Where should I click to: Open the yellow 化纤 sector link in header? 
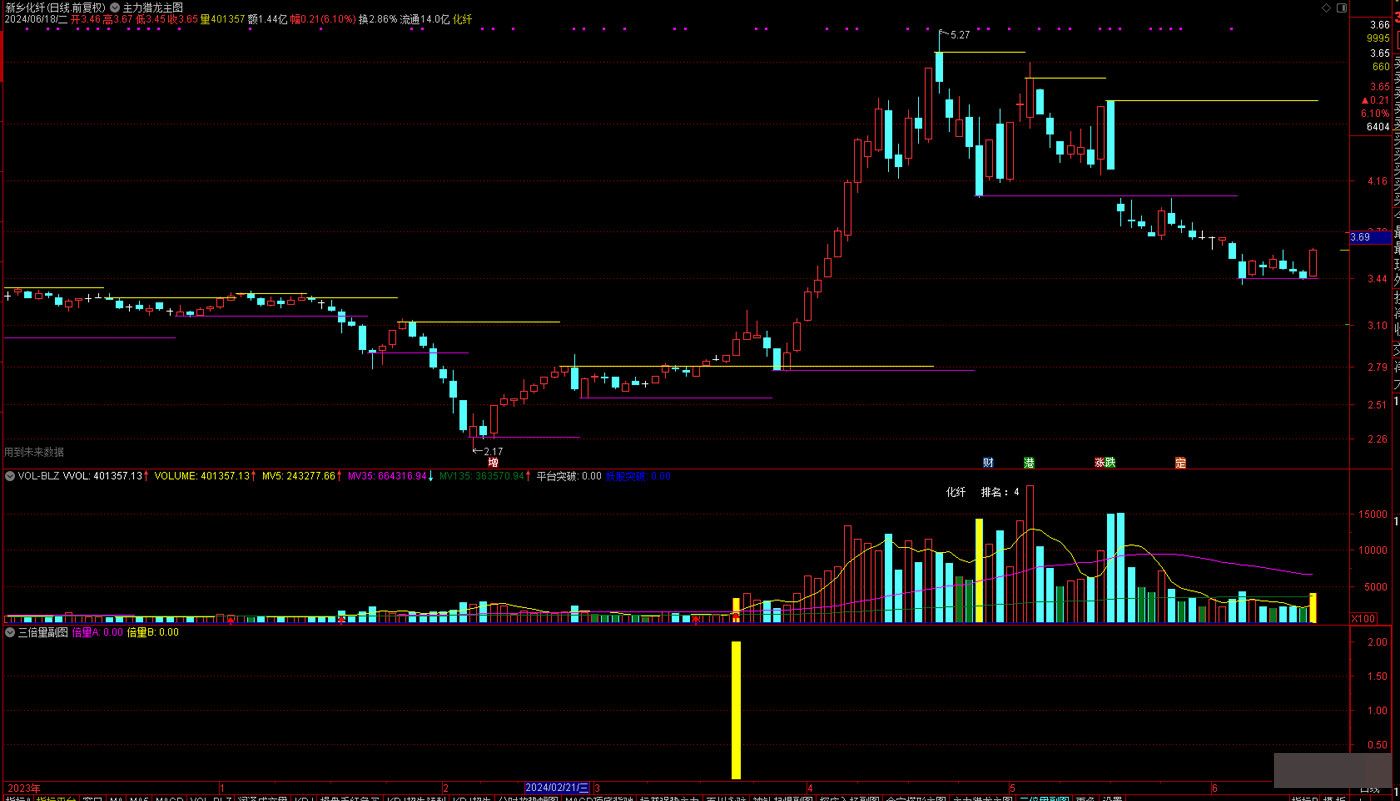point(462,19)
